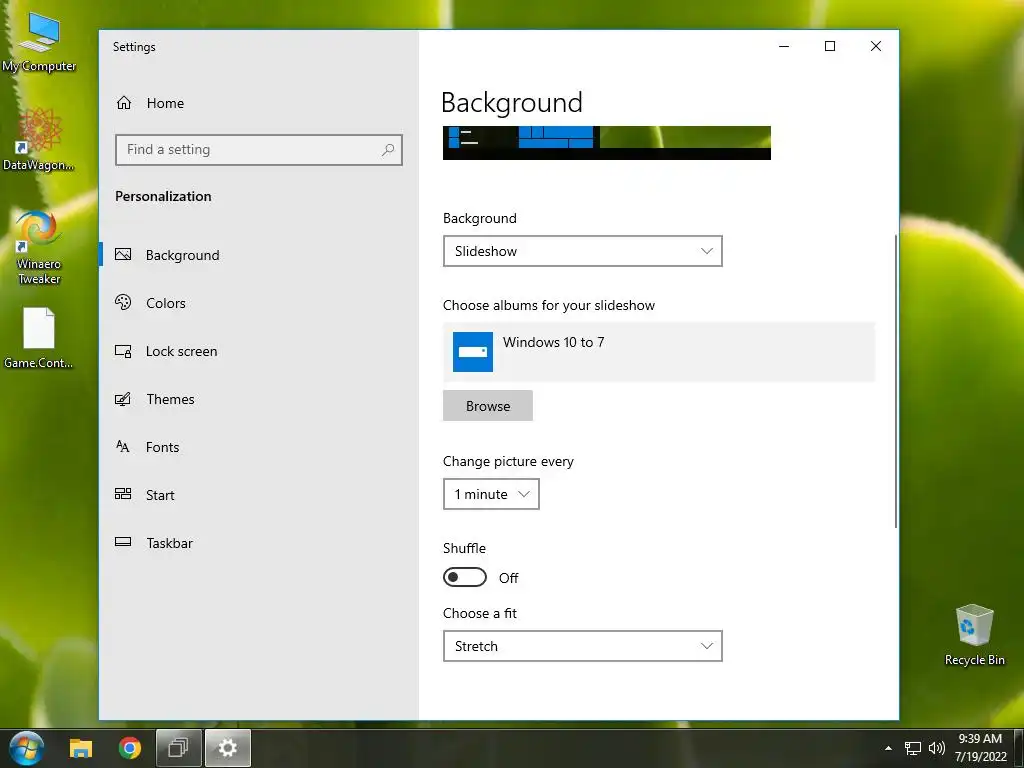
Task: Launch Chrome from the taskbar
Action: click(x=130, y=748)
